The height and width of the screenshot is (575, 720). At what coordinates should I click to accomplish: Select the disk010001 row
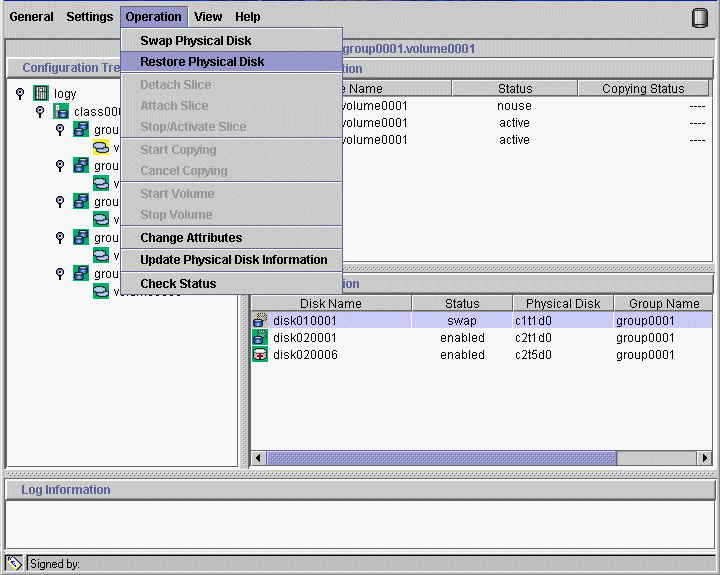click(x=482, y=320)
